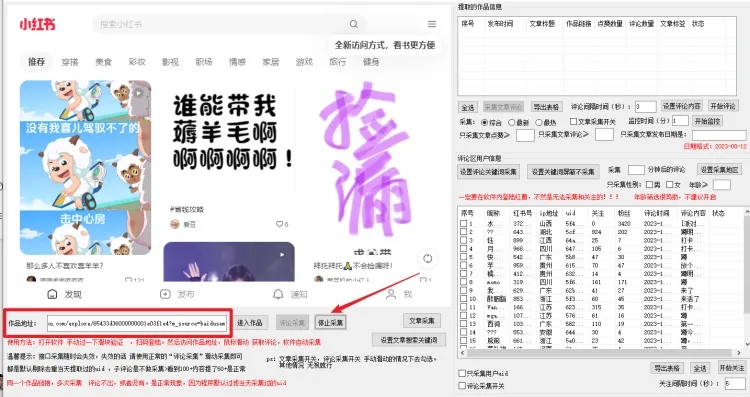Switch to the 推荐 tab
Screen dimensions: 750x397
tap(36, 62)
